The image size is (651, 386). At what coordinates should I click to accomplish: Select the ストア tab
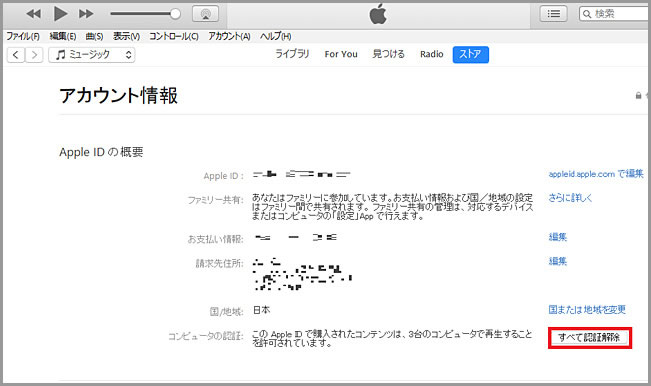(x=470, y=54)
